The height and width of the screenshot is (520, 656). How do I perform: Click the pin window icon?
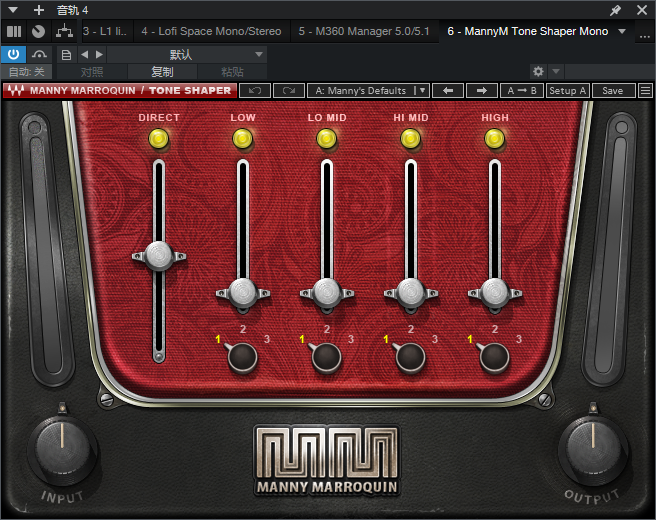(615, 10)
